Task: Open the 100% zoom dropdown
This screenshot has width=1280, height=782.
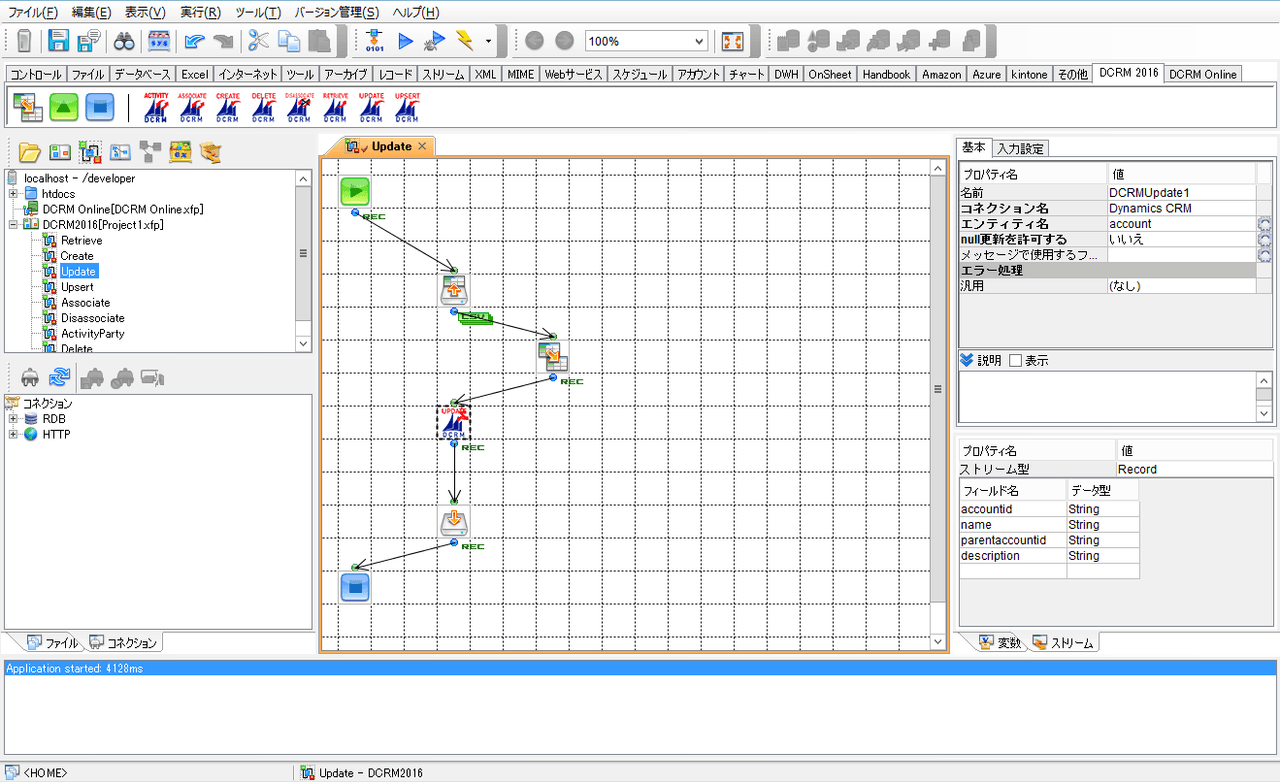Action: pos(699,41)
